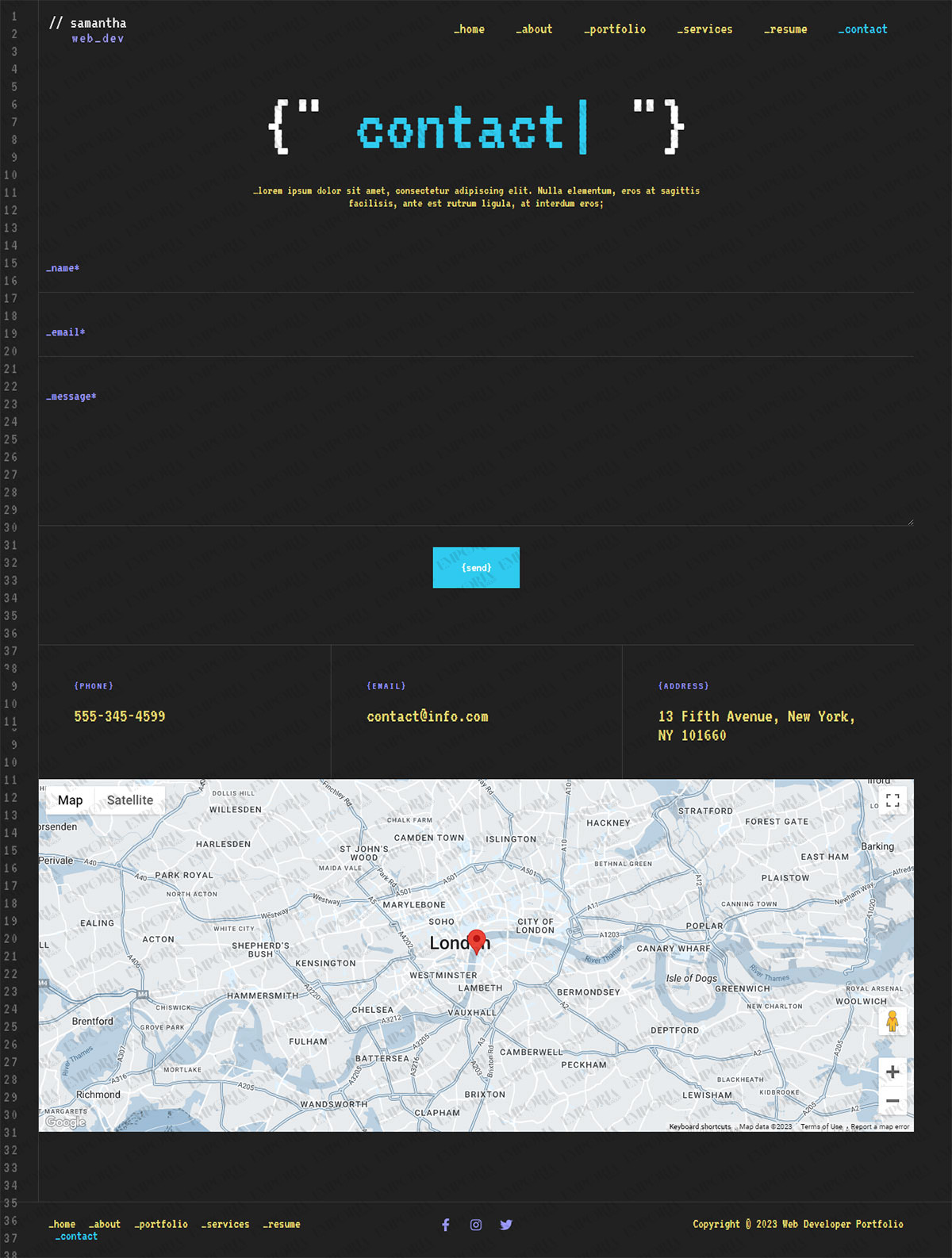
Task: Go to _services in top navigation
Action: pos(704,29)
